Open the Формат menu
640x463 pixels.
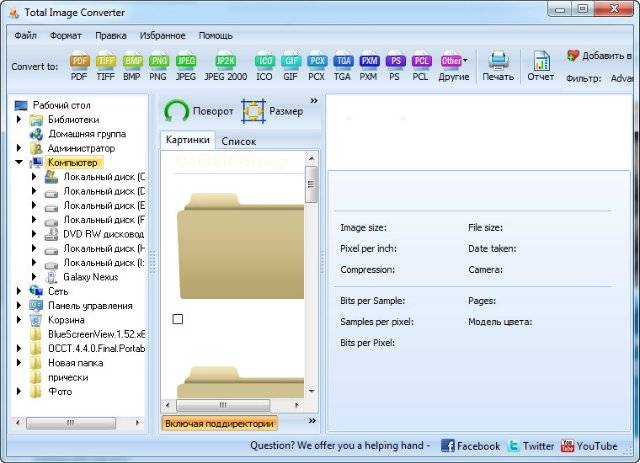tap(66, 36)
